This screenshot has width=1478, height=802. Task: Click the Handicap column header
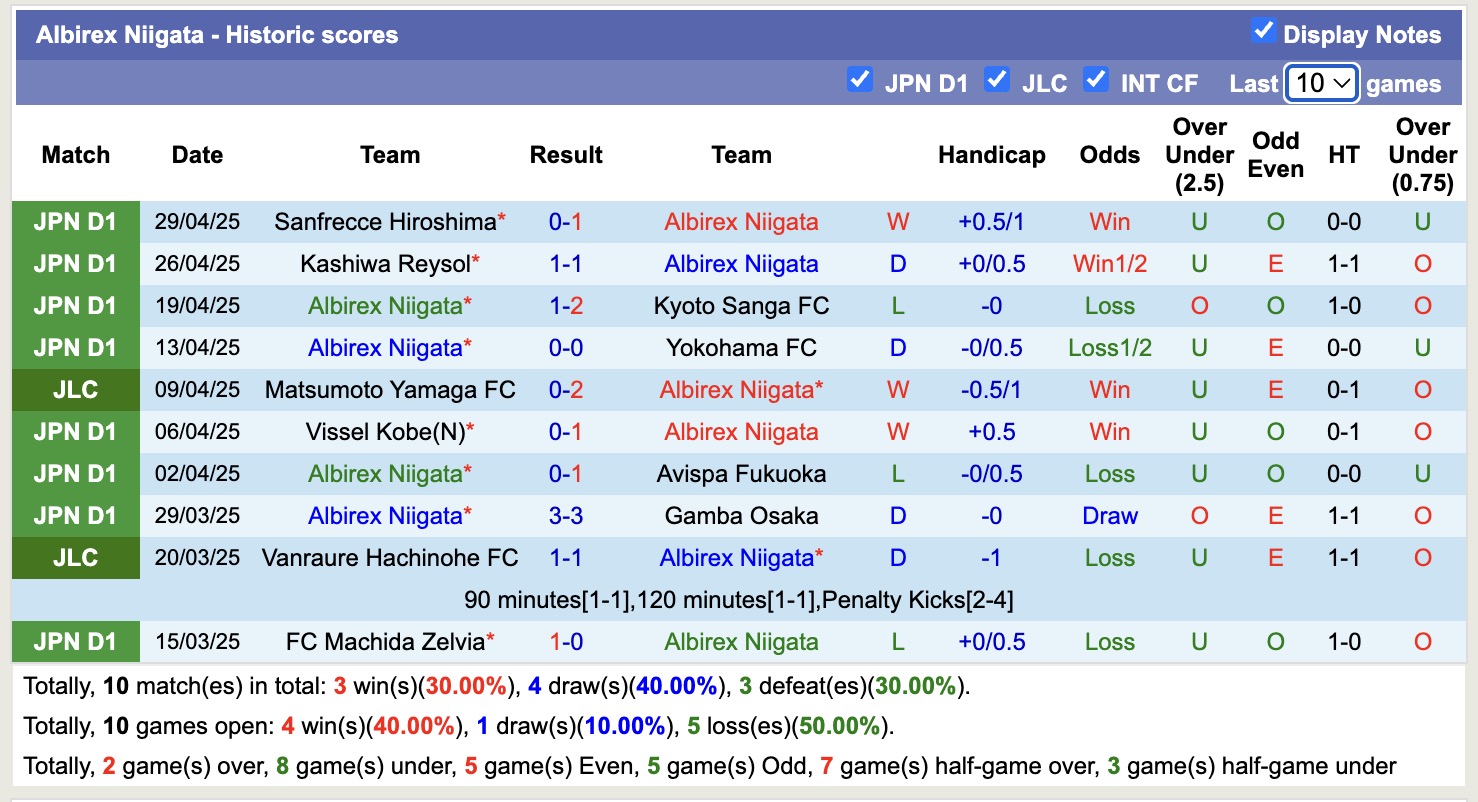point(991,155)
